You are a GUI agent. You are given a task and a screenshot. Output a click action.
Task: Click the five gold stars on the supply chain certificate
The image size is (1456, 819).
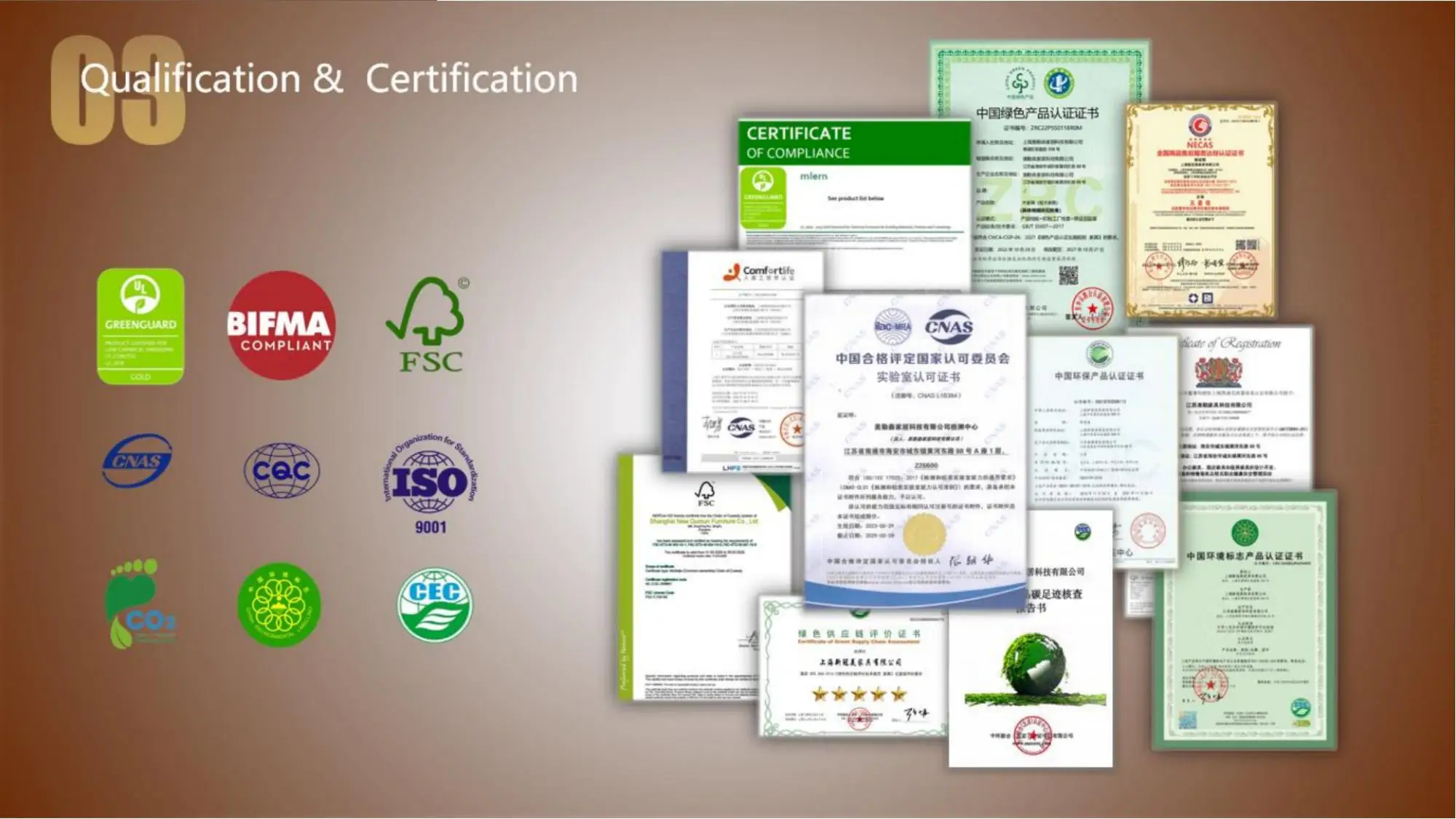859,695
